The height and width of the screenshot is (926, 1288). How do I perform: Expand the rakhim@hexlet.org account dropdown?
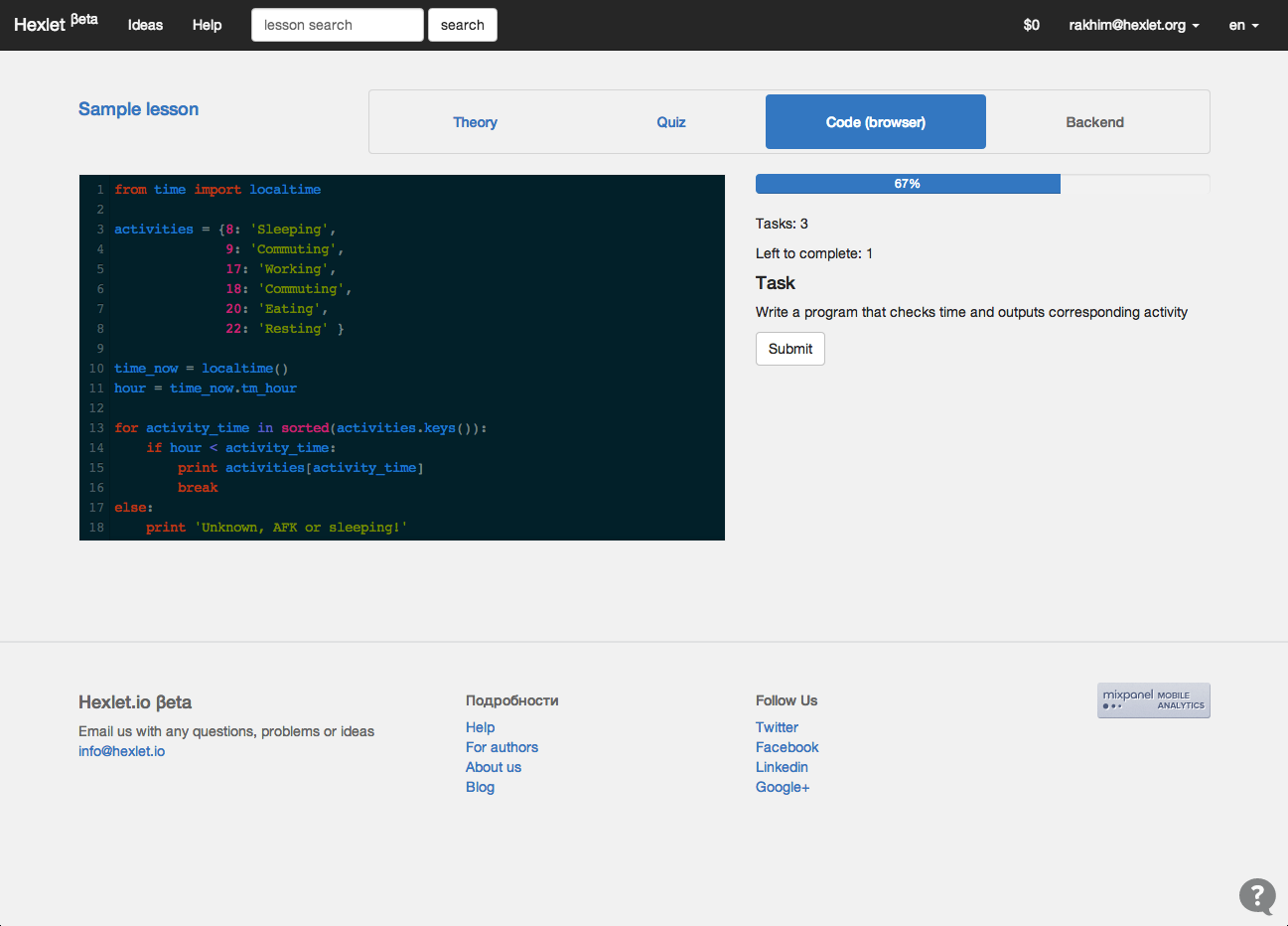(1134, 25)
